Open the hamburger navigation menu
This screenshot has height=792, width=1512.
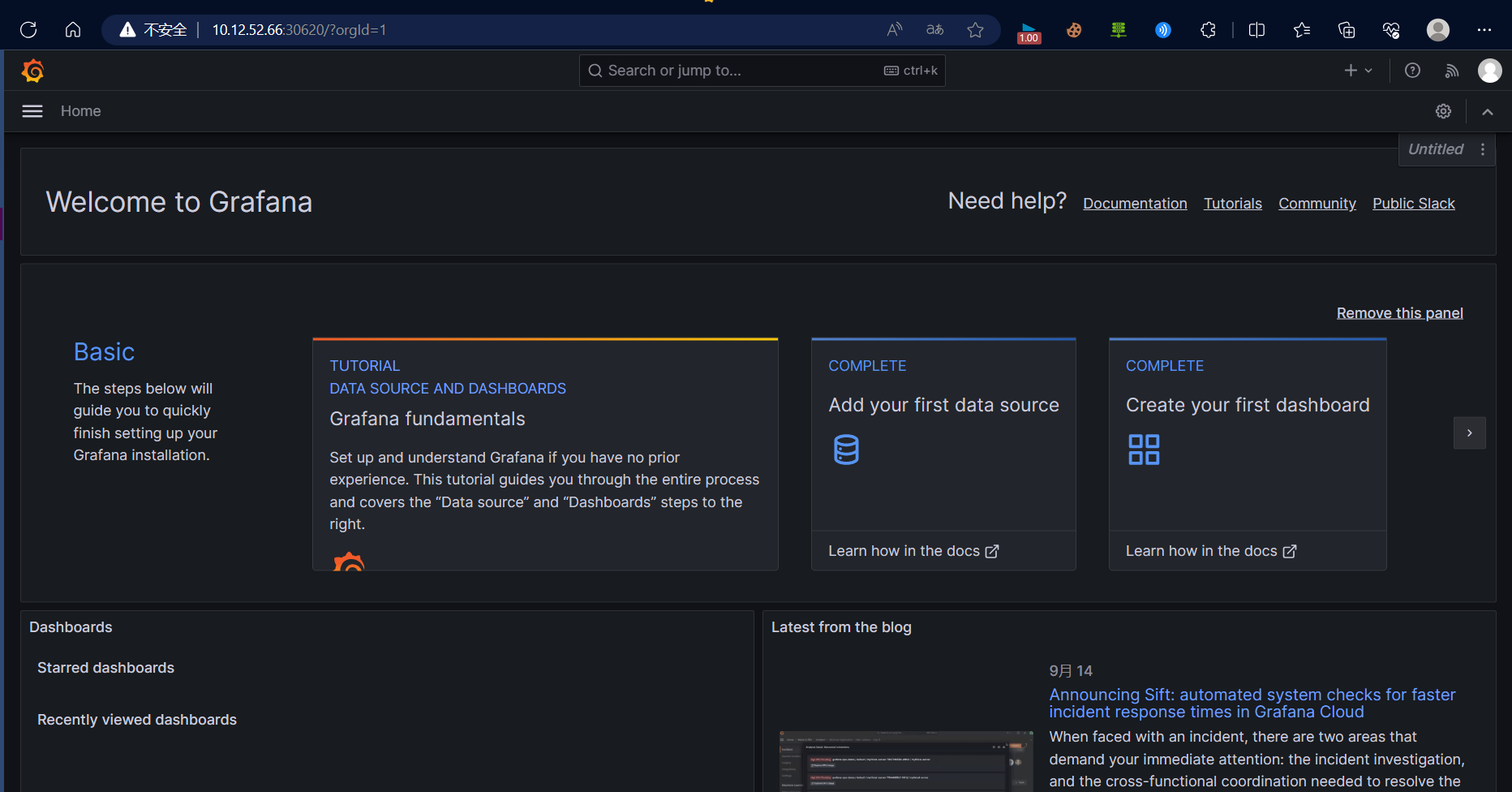(32, 111)
